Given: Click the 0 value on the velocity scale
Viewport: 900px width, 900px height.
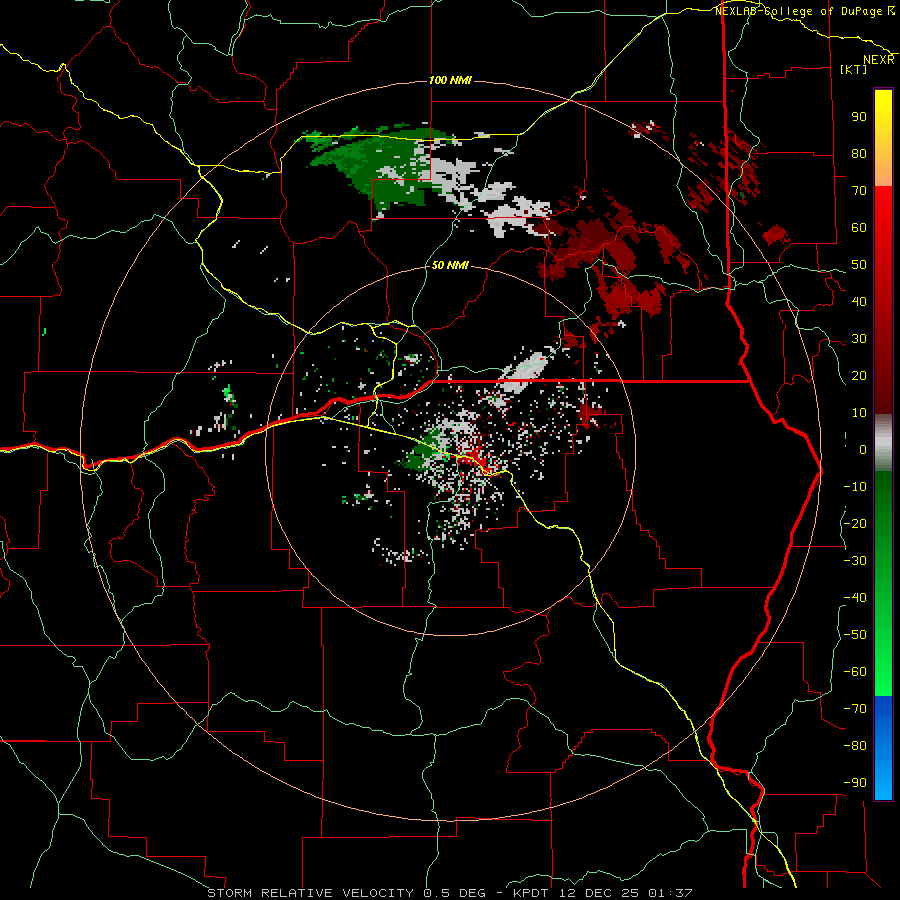Looking at the screenshot, I should tap(863, 449).
